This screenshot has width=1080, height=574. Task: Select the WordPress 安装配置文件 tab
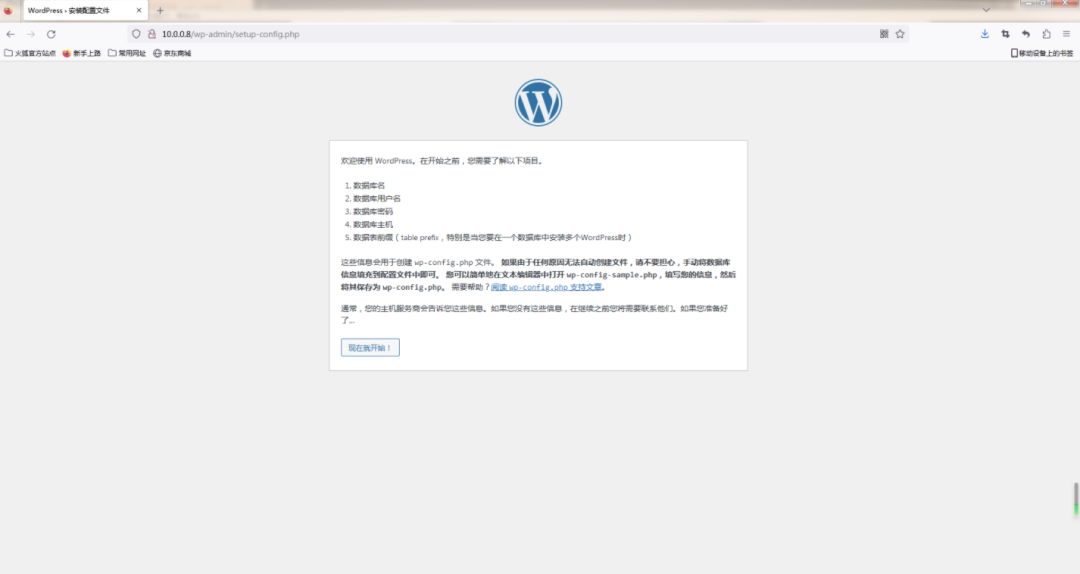click(85, 10)
